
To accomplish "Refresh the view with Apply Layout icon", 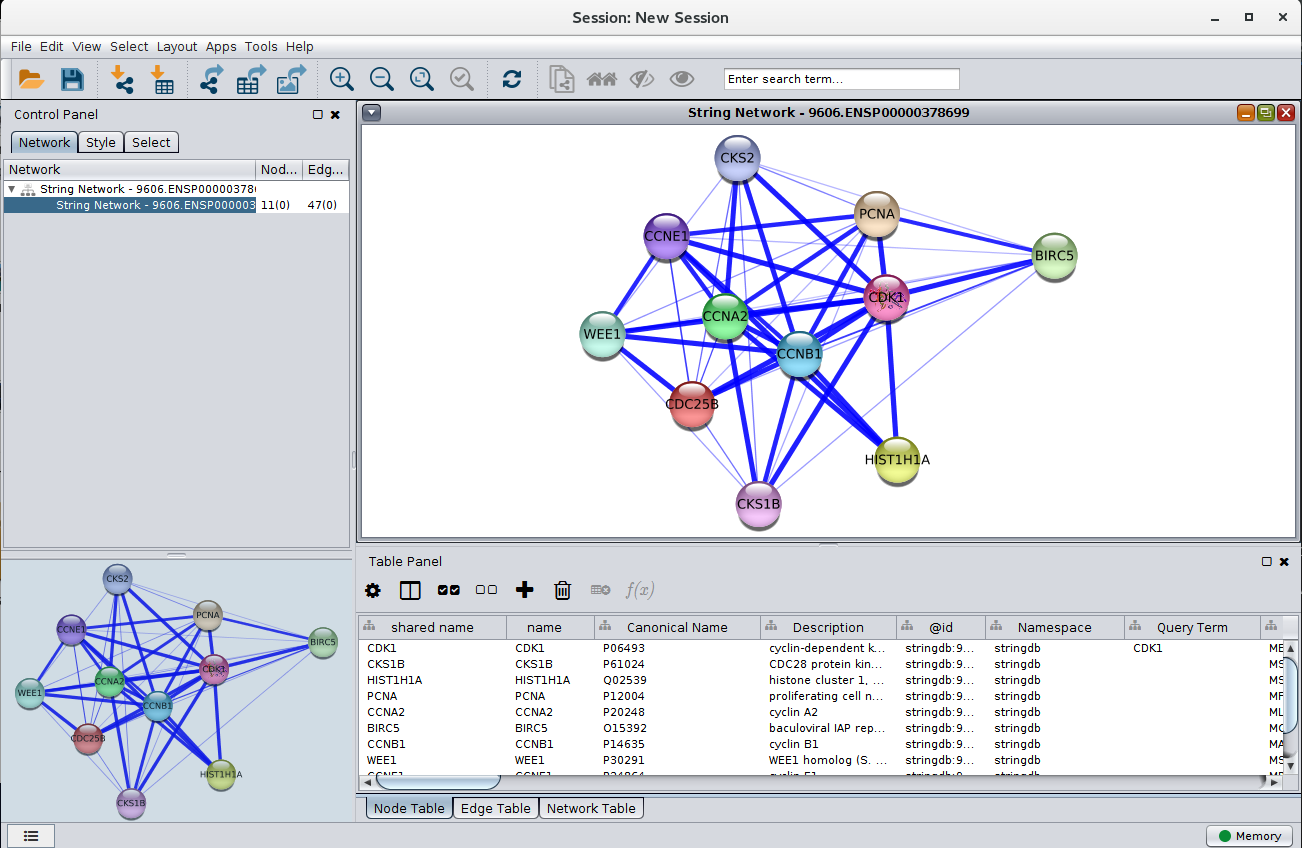I will tap(512, 79).
